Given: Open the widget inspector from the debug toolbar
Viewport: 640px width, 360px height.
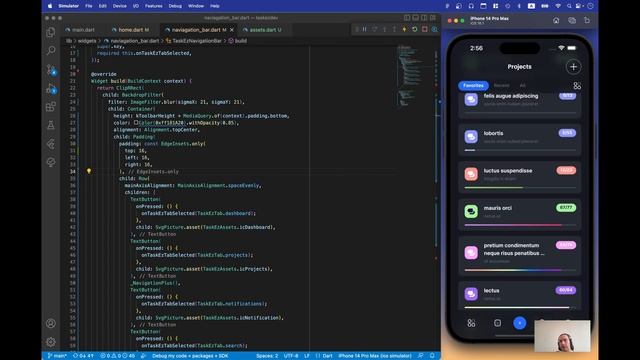Looking at the screenshot, I should point(434,29).
